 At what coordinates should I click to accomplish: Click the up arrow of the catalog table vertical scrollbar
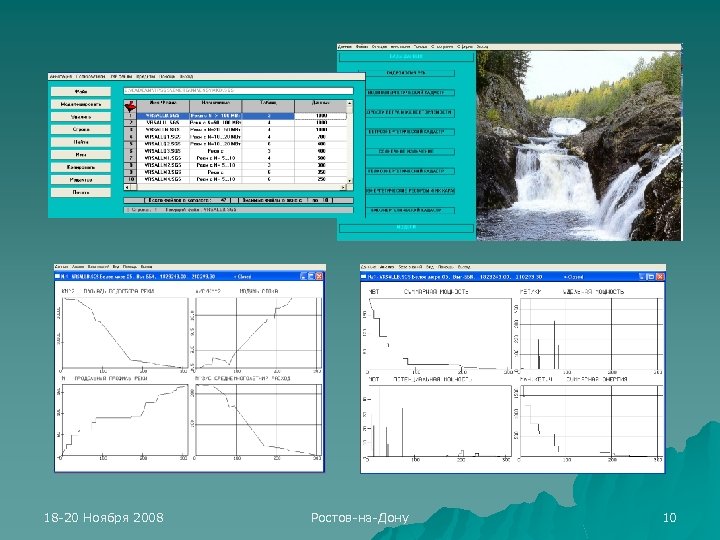click(x=350, y=103)
